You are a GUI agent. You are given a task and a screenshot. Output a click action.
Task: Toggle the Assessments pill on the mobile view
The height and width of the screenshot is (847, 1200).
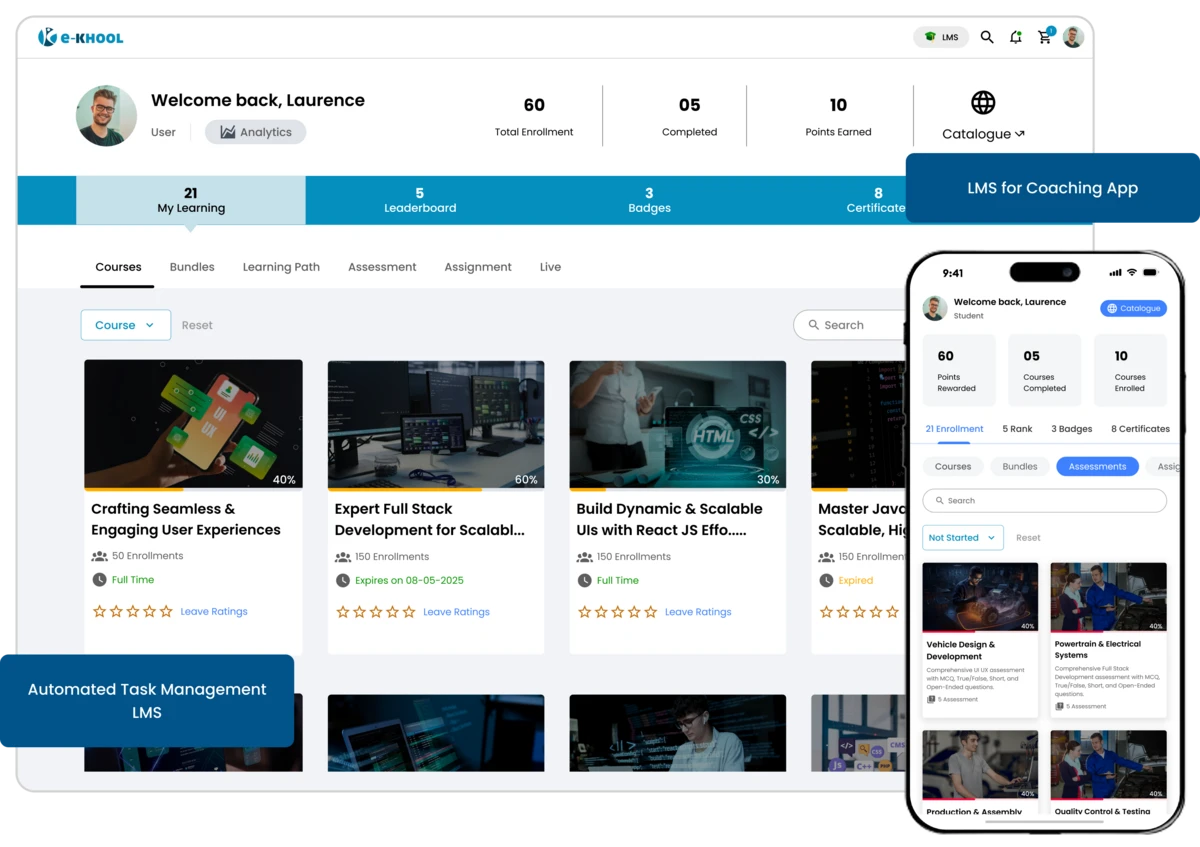[x=1097, y=466]
